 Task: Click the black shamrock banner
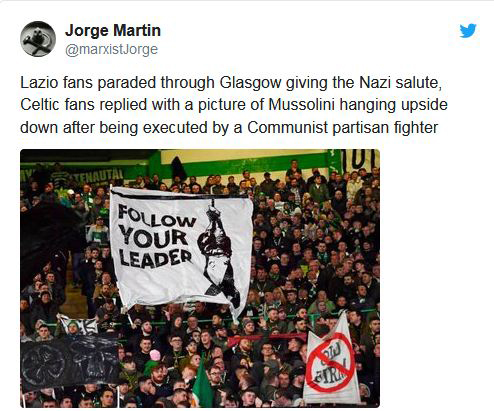pos(70,362)
